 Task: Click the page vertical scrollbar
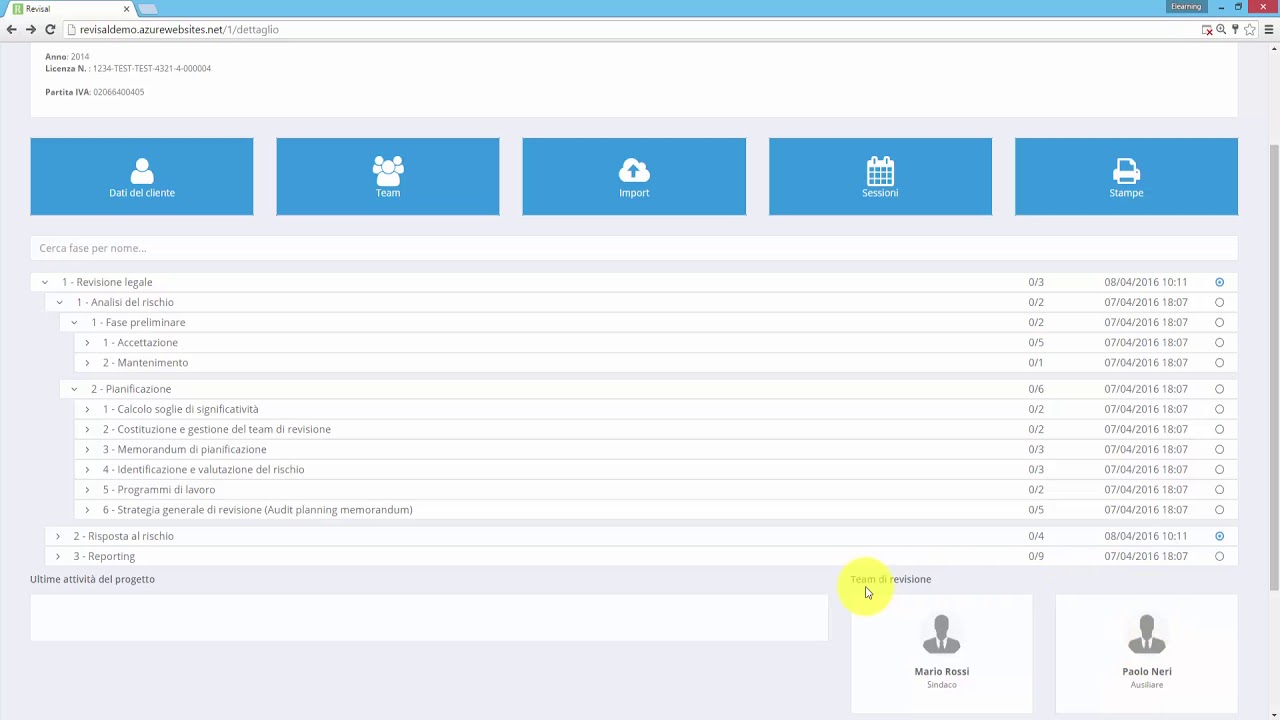[1274, 365]
